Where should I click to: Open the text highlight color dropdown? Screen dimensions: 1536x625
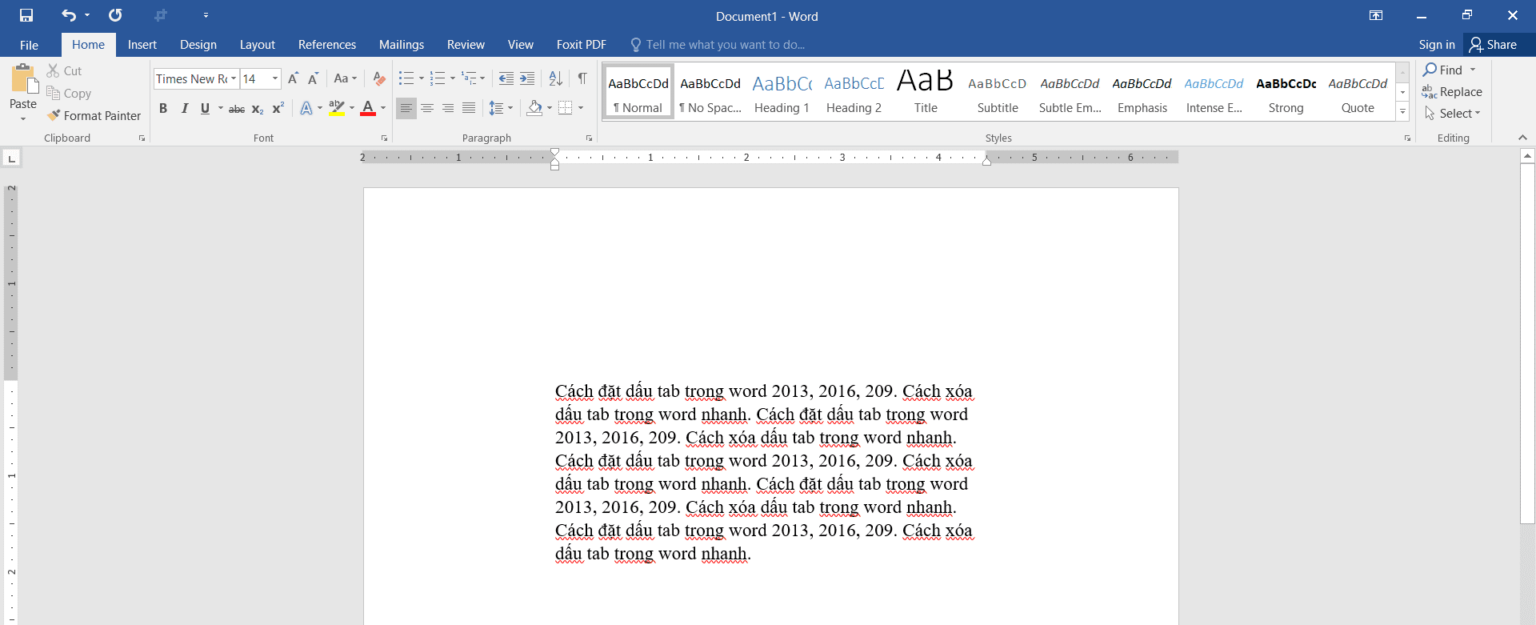click(x=350, y=108)
